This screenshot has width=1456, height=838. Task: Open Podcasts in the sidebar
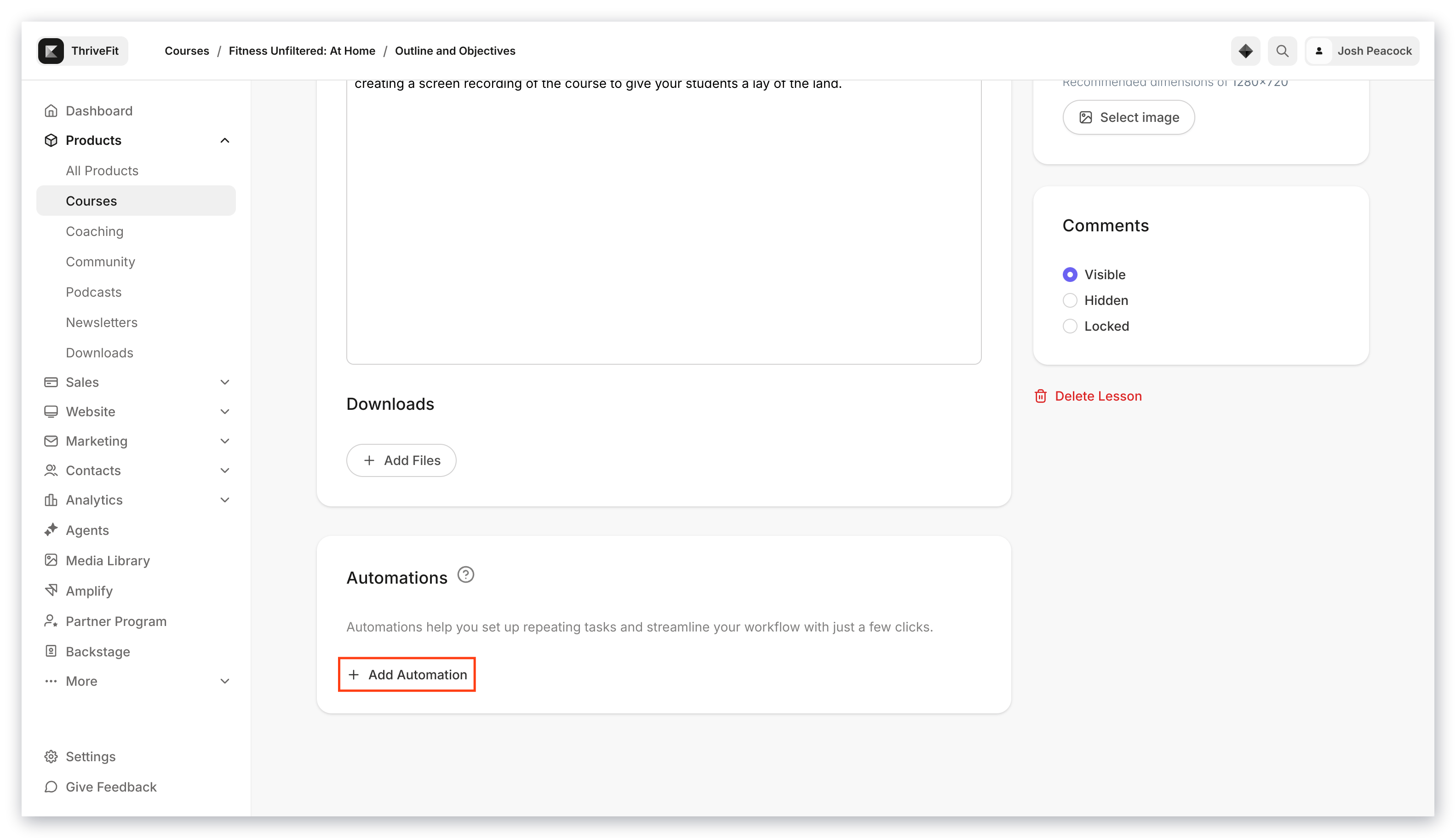(137, 292)
